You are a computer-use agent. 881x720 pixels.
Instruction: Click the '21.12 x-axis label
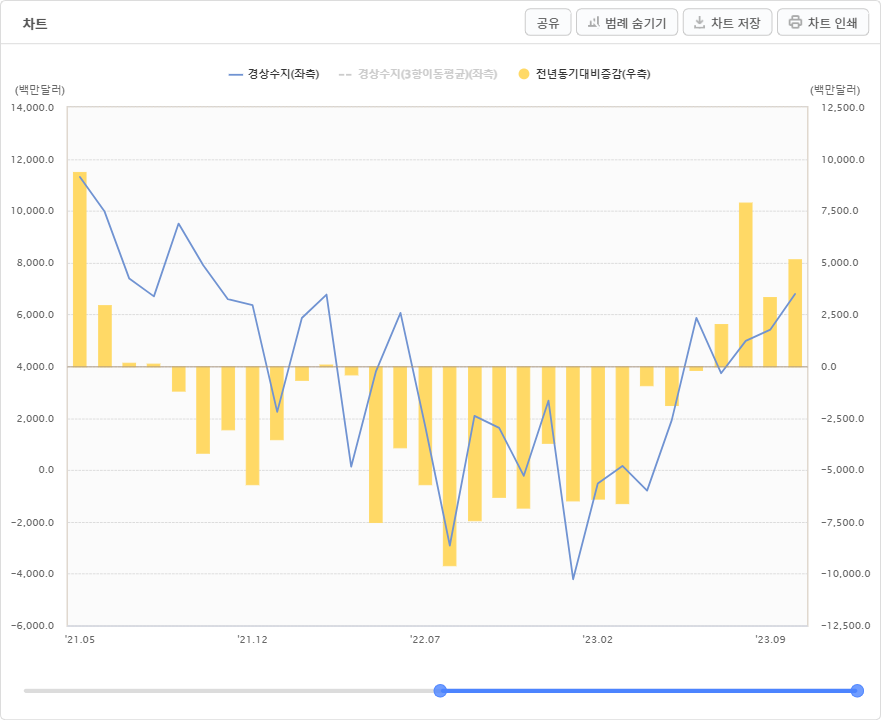(252, 640)
